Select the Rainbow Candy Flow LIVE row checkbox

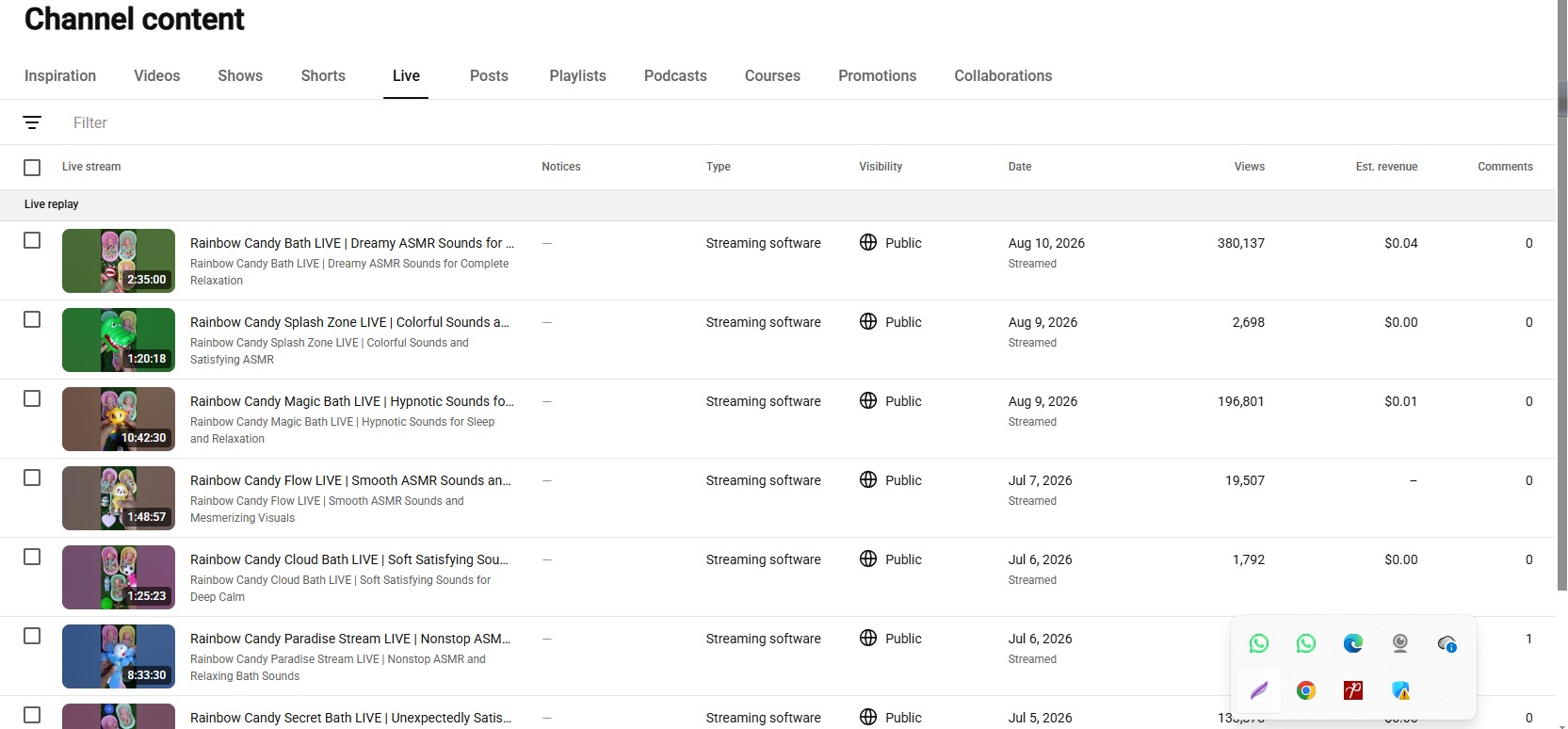tap(32, 478)
